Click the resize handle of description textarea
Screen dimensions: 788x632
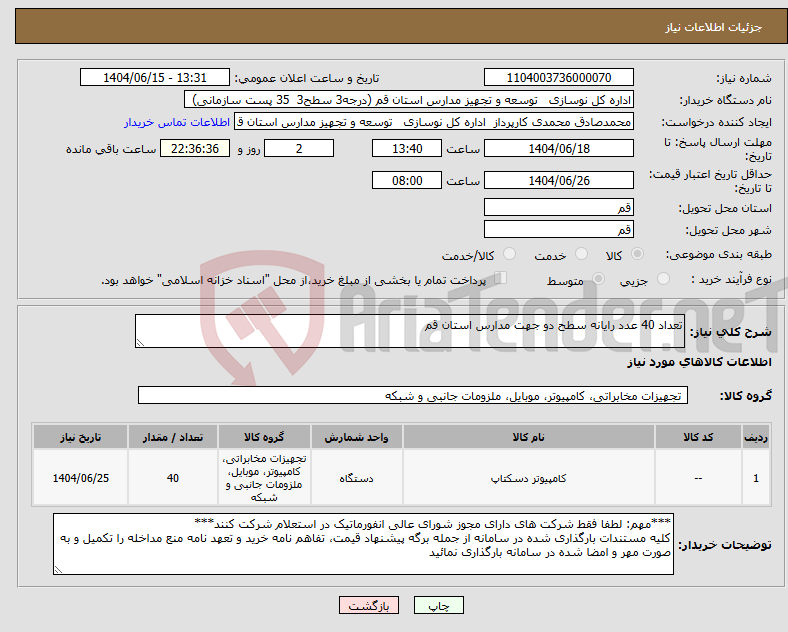pyautogui.click(x=140, y=343)
